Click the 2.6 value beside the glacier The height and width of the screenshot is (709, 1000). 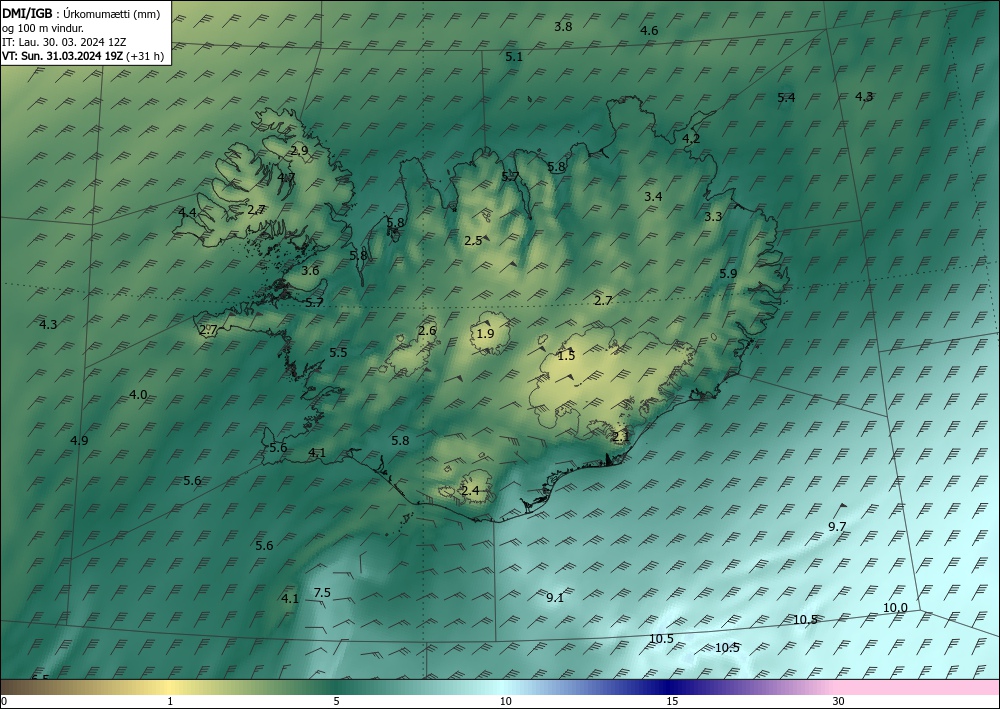[x=427, y=331]
